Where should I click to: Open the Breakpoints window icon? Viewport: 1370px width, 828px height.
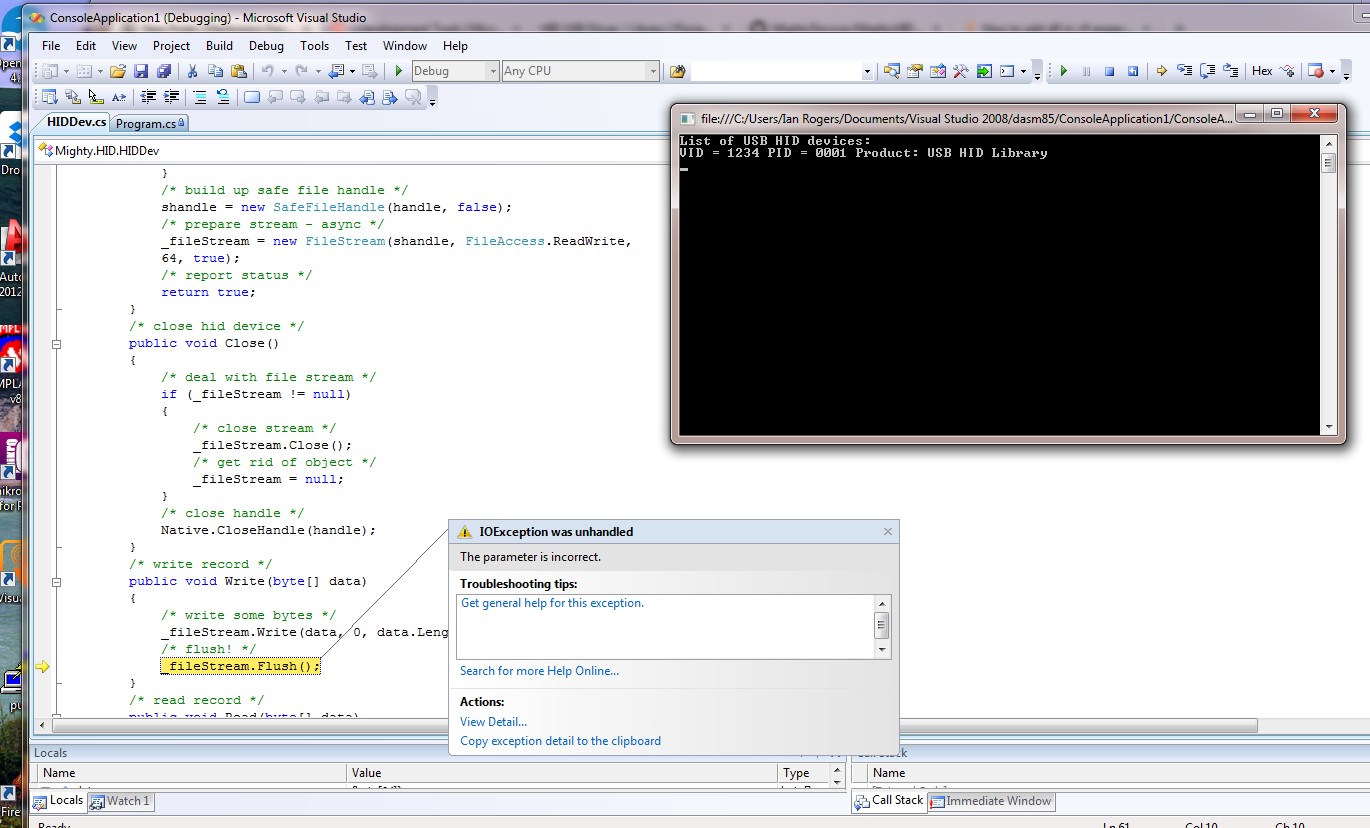click(x=1317, y=71)
